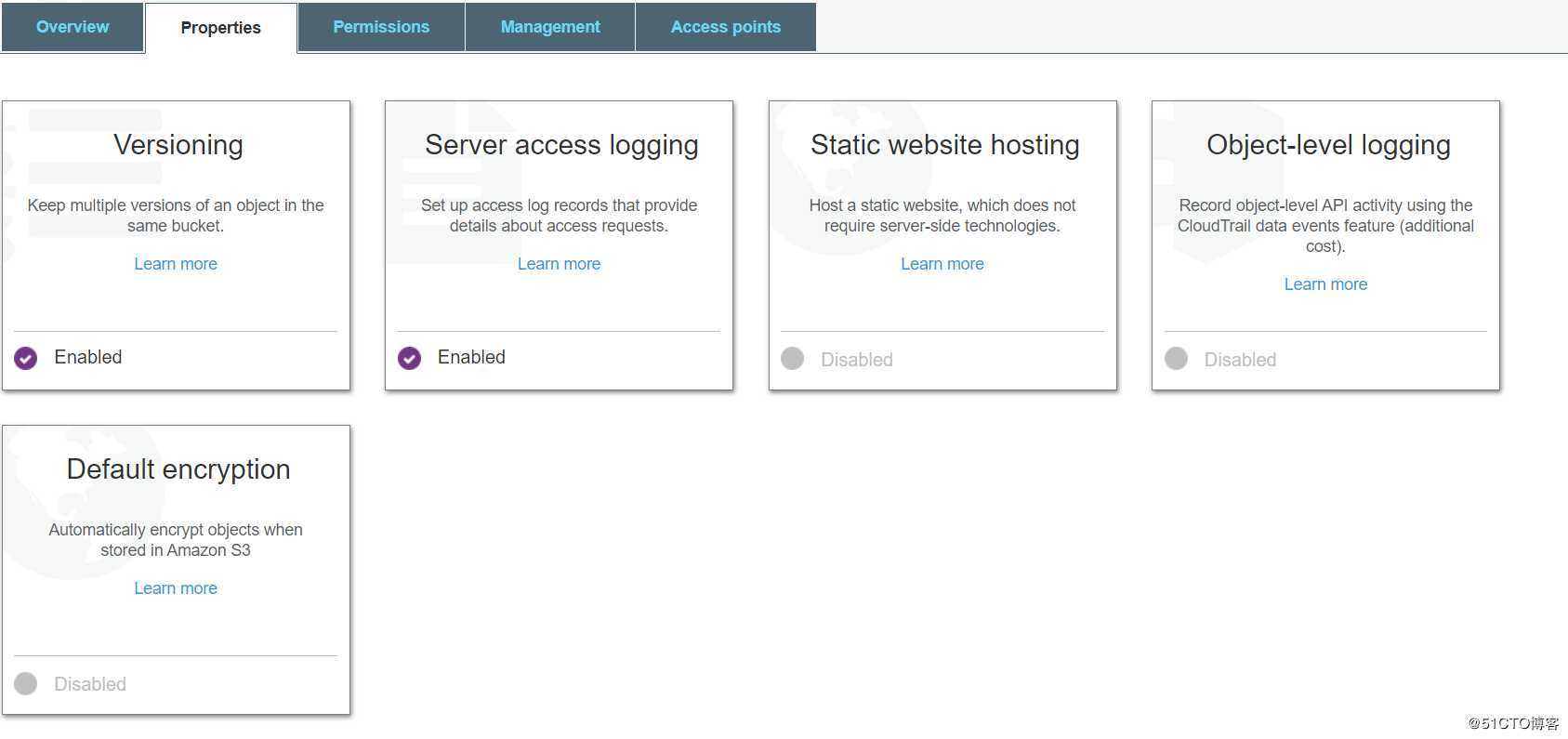Click 'Set up access log records' description
This screenshot has height=739, width=1568.
559,216
